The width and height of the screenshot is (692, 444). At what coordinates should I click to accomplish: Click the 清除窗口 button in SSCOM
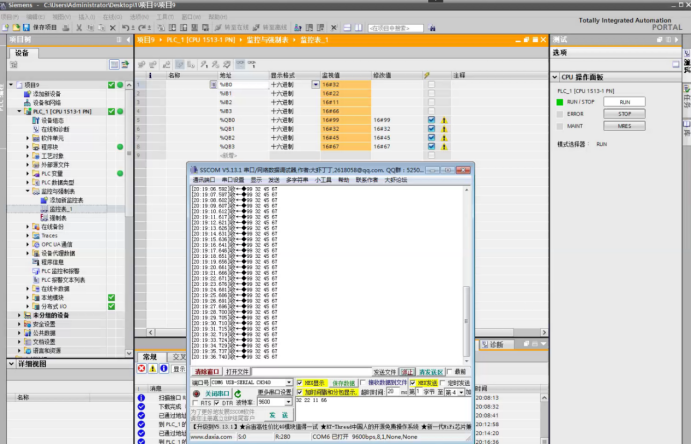click(x=207, y=372)
